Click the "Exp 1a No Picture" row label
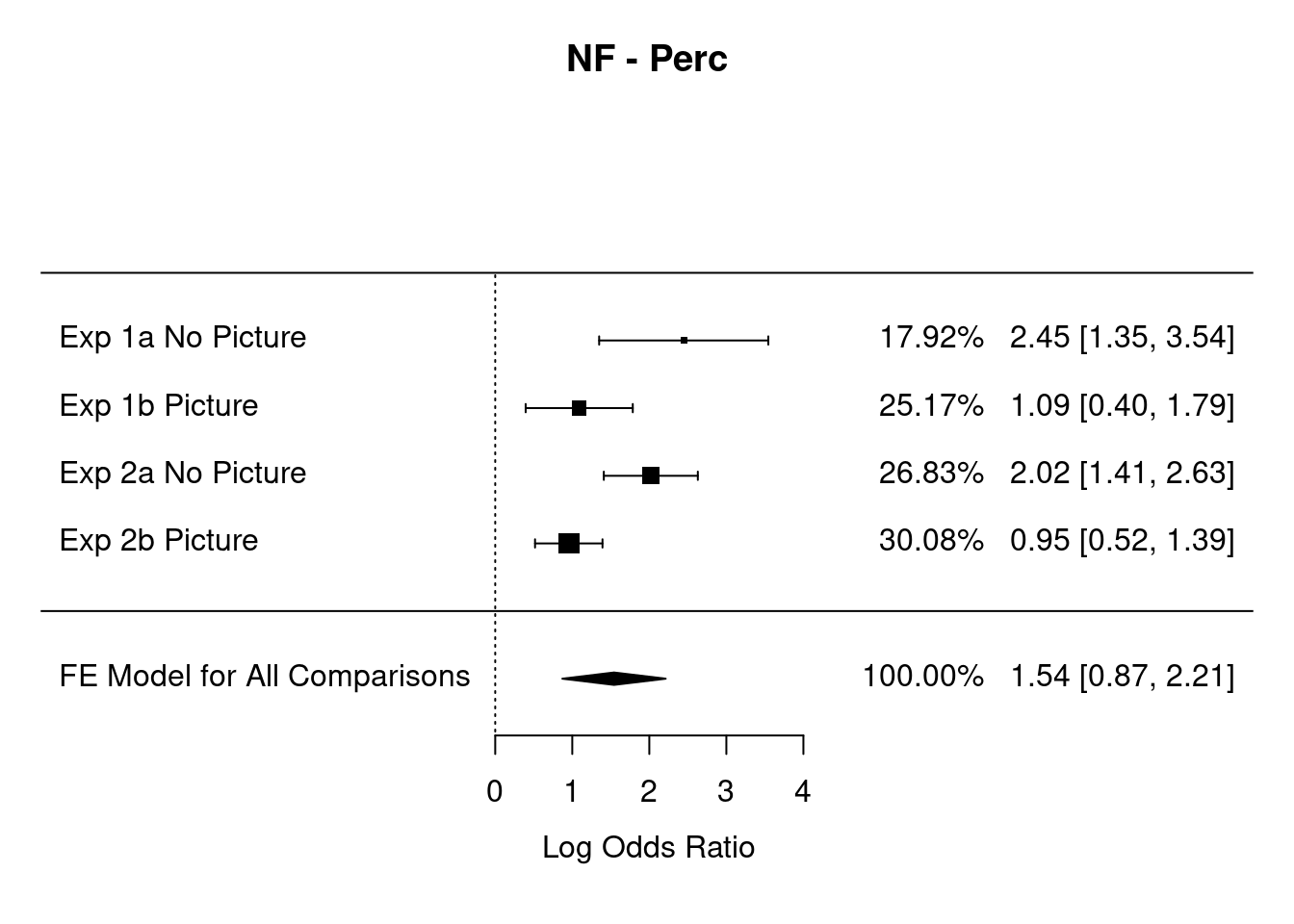 coord(183,338)
